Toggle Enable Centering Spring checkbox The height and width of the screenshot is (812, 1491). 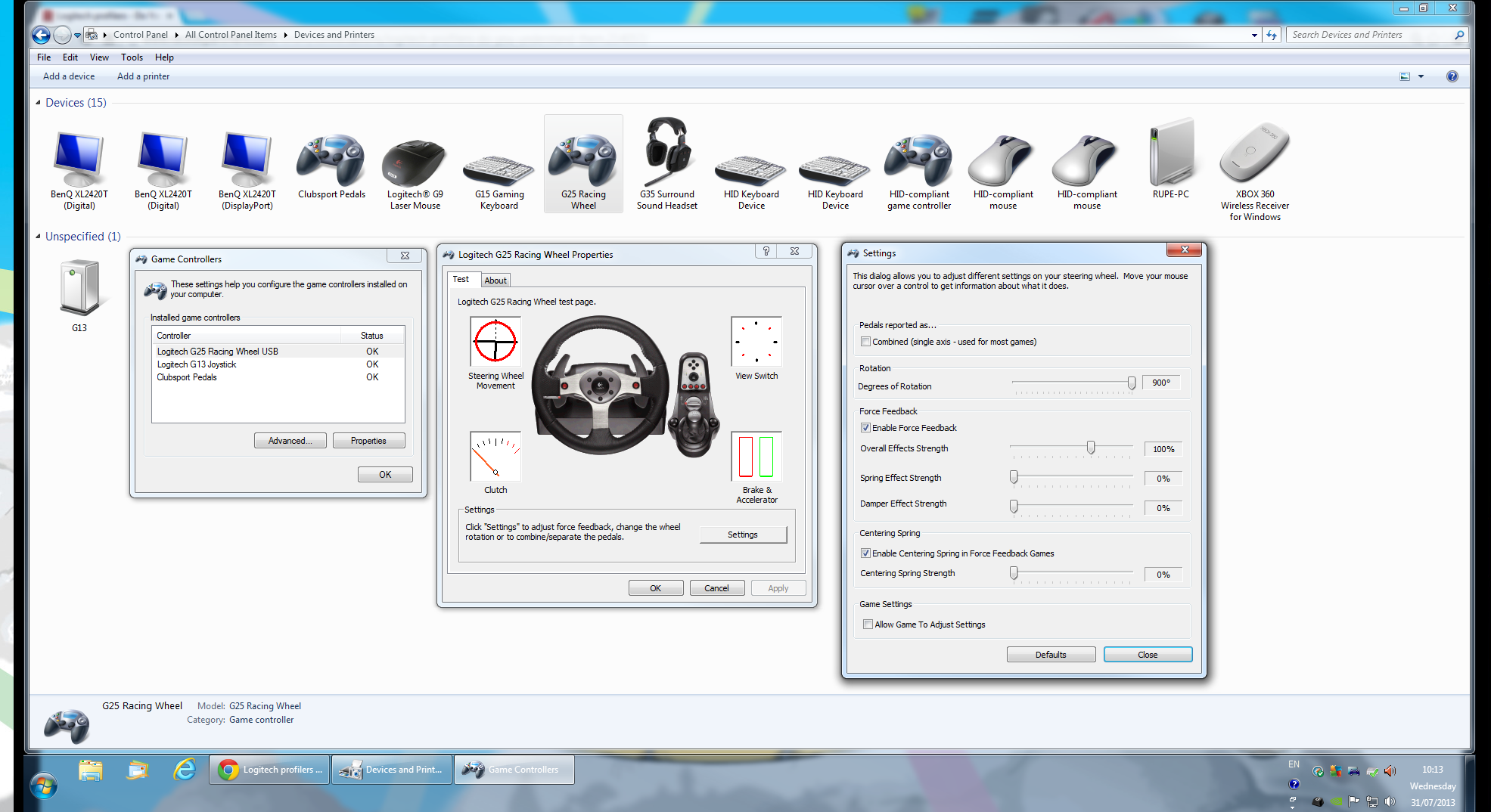(x=865, y=553)
